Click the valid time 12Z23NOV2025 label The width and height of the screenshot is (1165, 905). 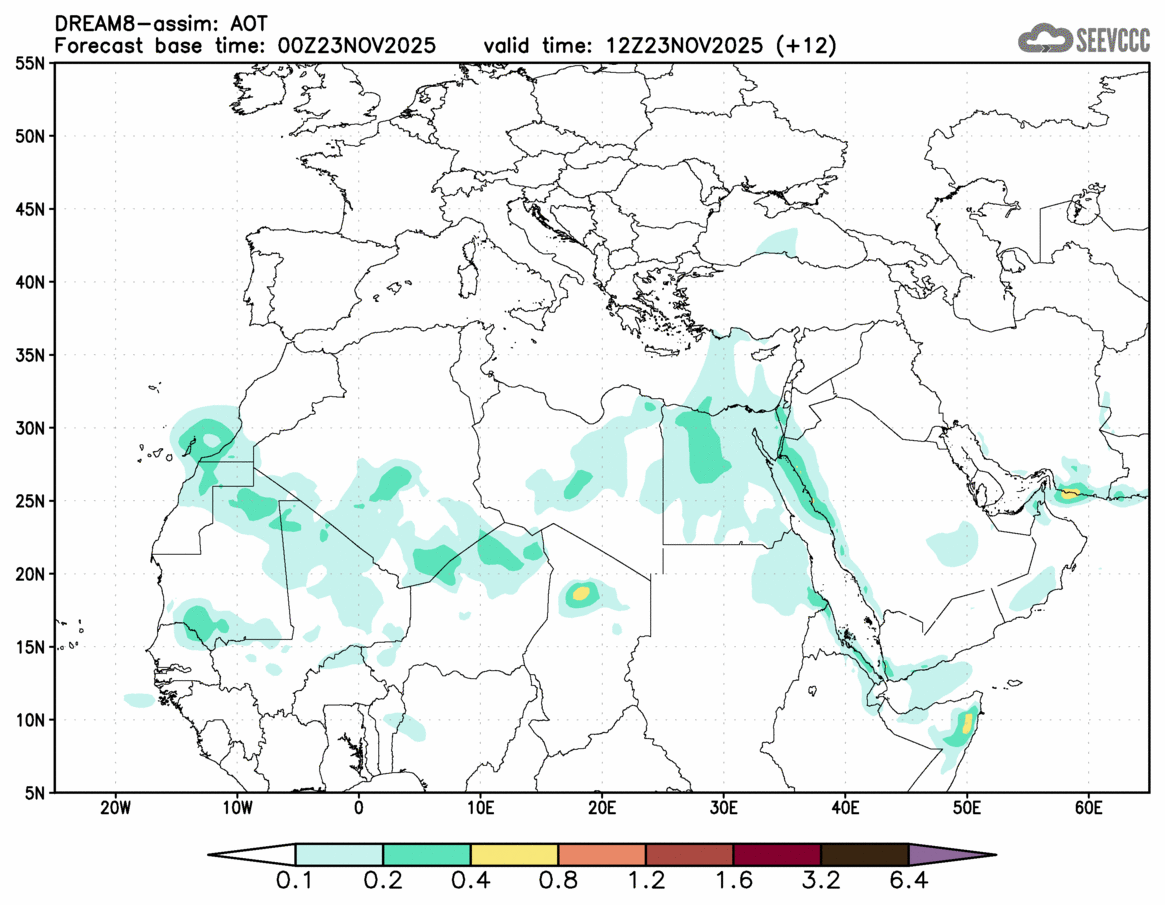pos(660,45)
